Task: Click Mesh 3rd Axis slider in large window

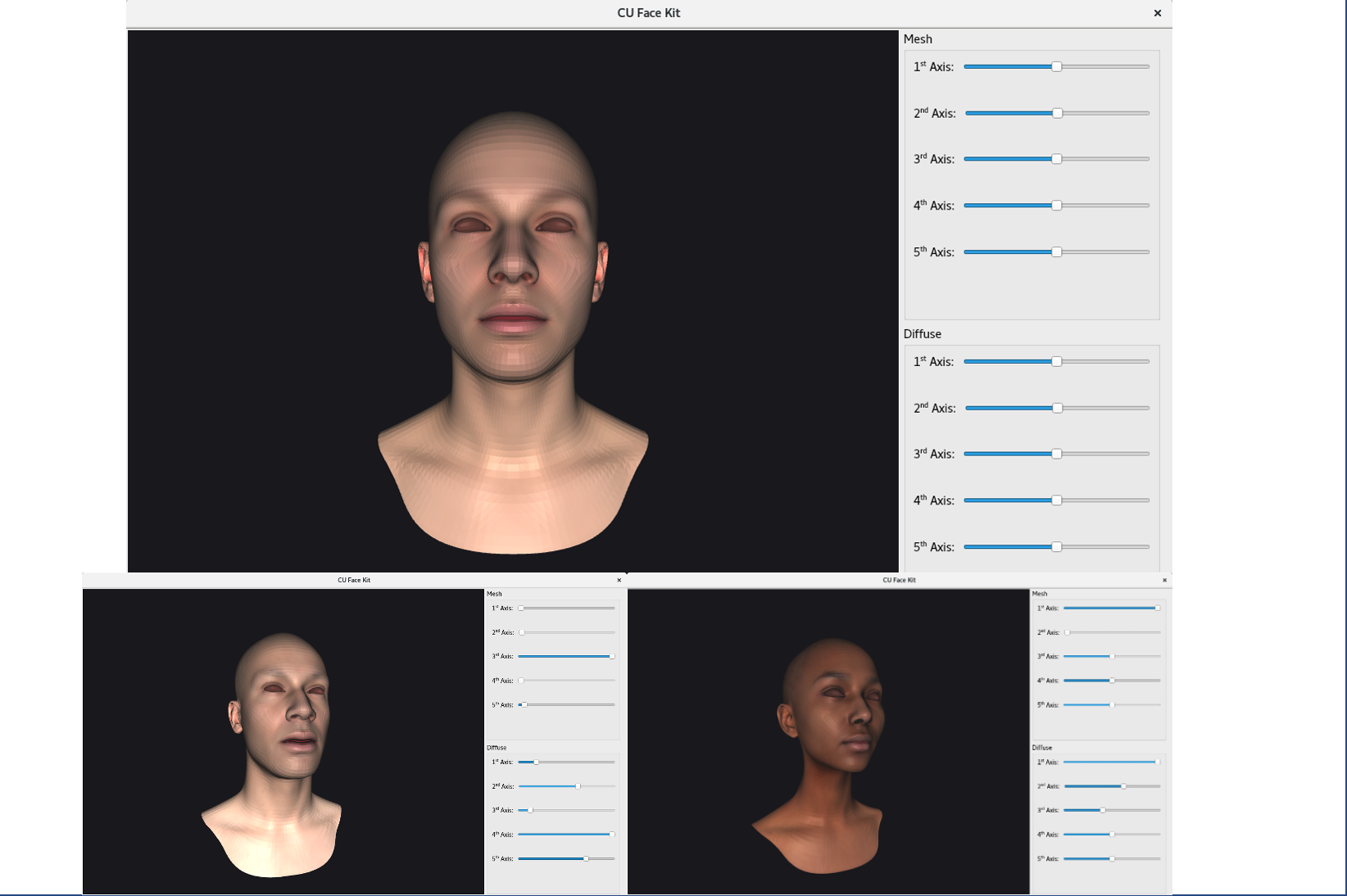Action: click(1056, 159)
